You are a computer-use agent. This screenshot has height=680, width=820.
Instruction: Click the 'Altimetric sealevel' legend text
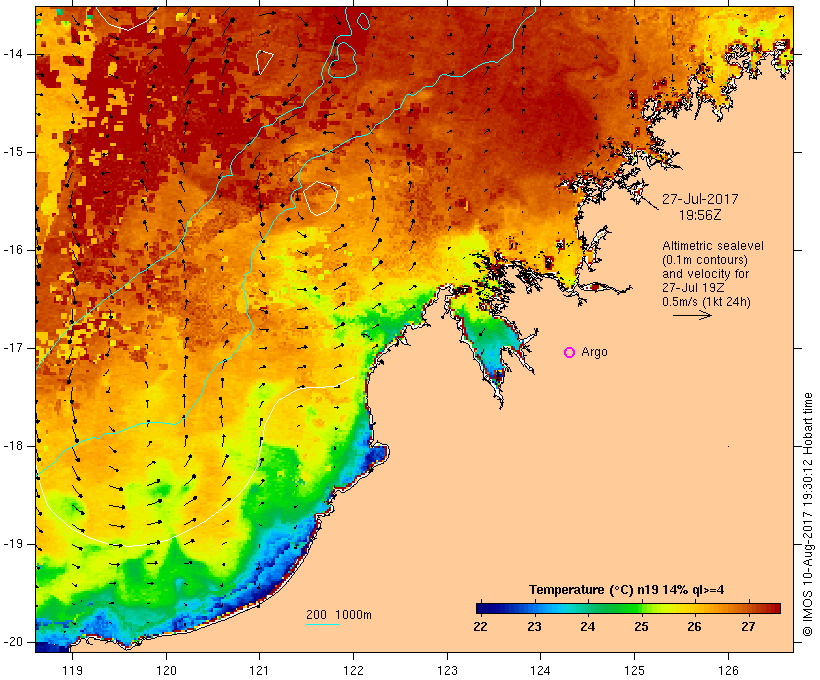point(713,246)
